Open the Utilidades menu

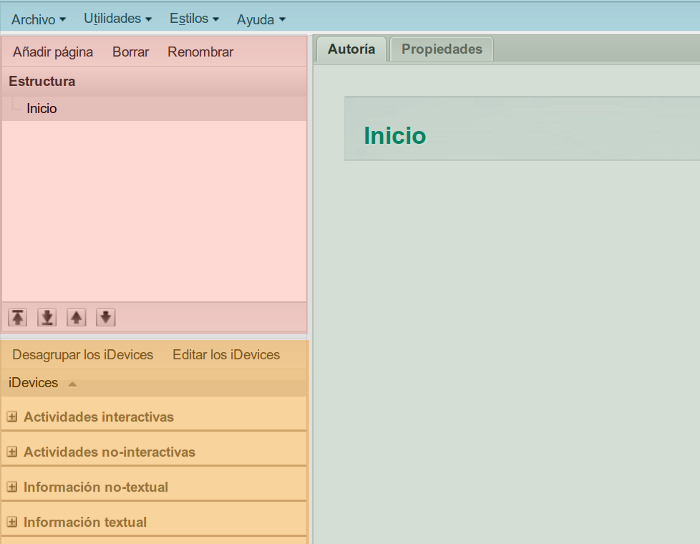117,19
